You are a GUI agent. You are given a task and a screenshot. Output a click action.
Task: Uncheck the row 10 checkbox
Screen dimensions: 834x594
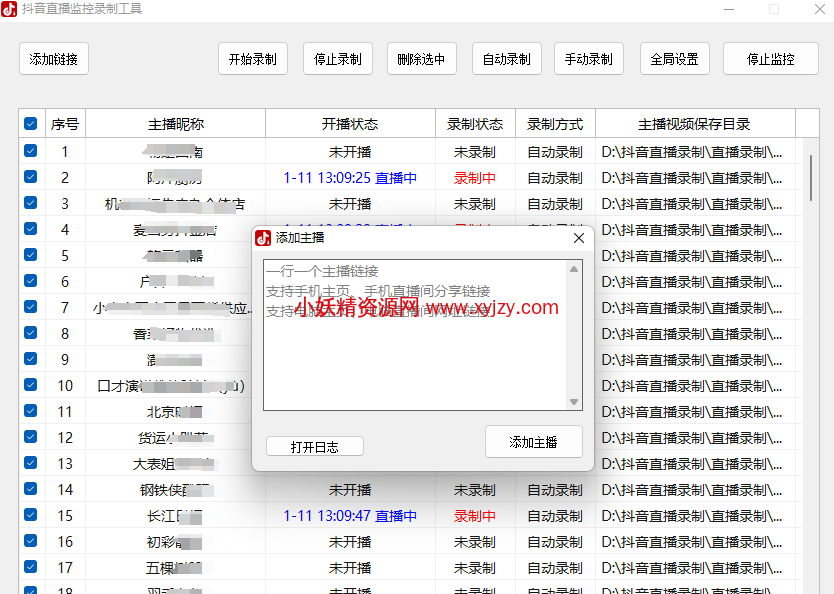[x=31, y=385]
